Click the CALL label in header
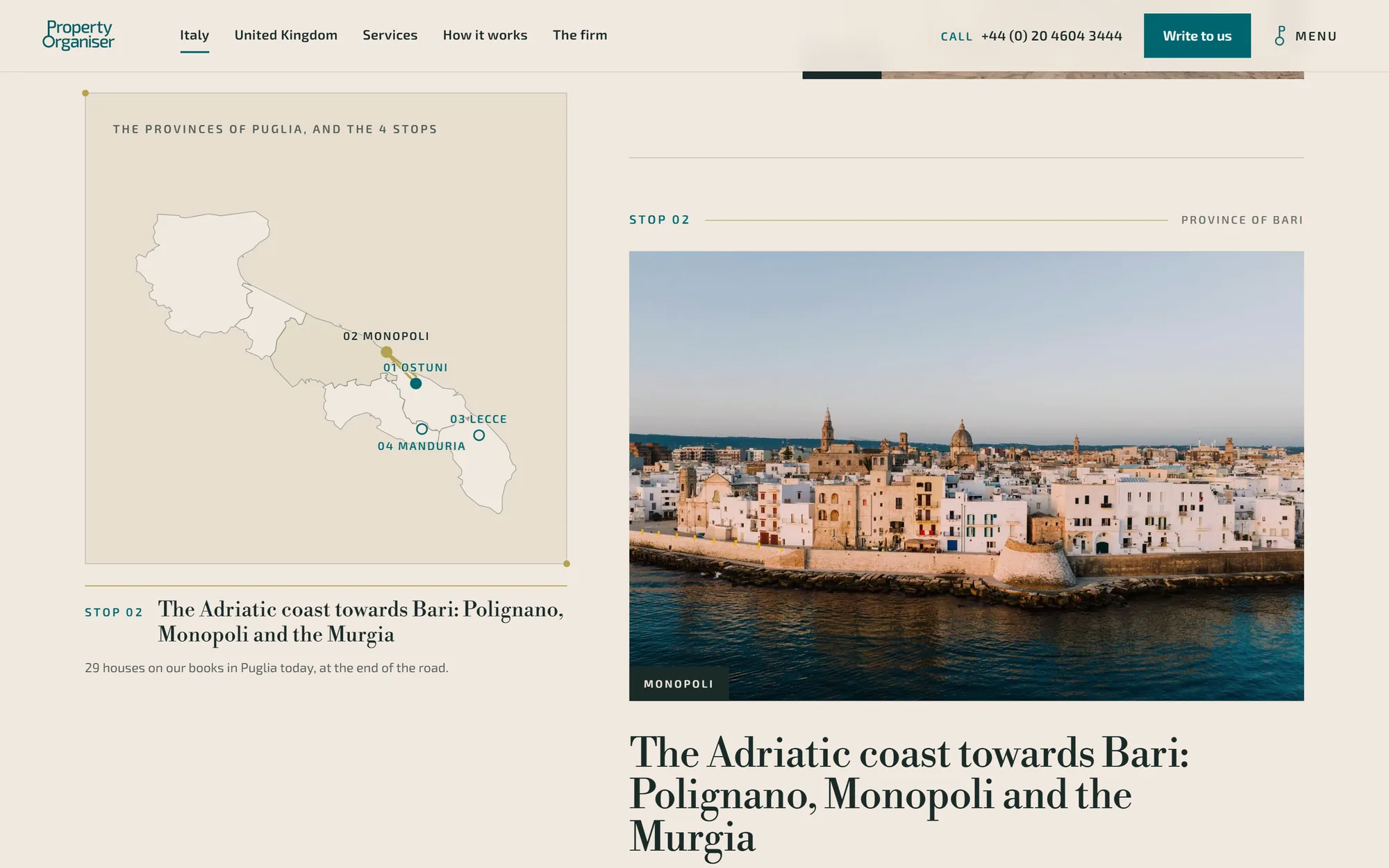Screen dimensions: 1389x868 coord(956,37)
